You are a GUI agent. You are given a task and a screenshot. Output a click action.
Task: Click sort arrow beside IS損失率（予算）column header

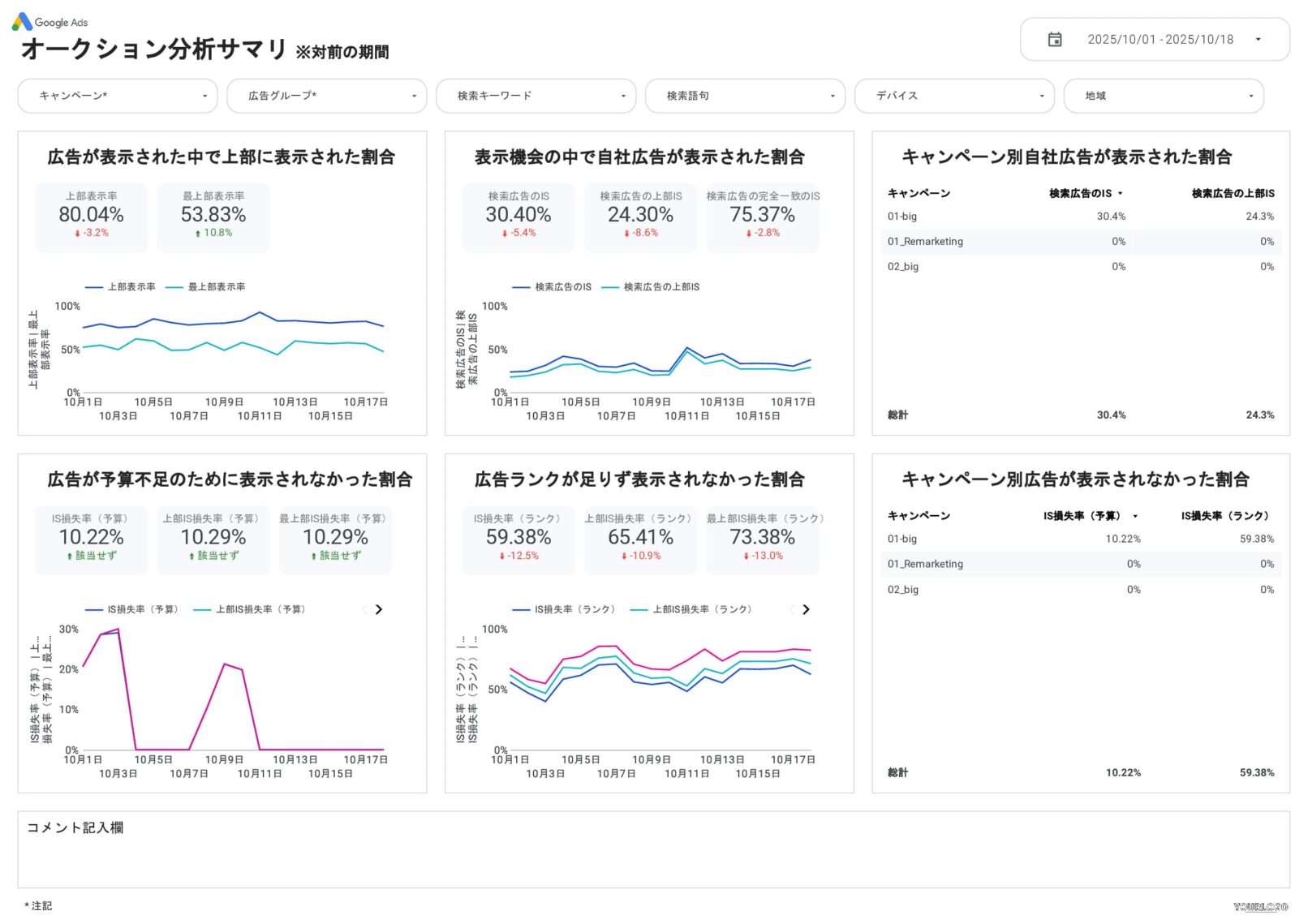point(1136,516)
